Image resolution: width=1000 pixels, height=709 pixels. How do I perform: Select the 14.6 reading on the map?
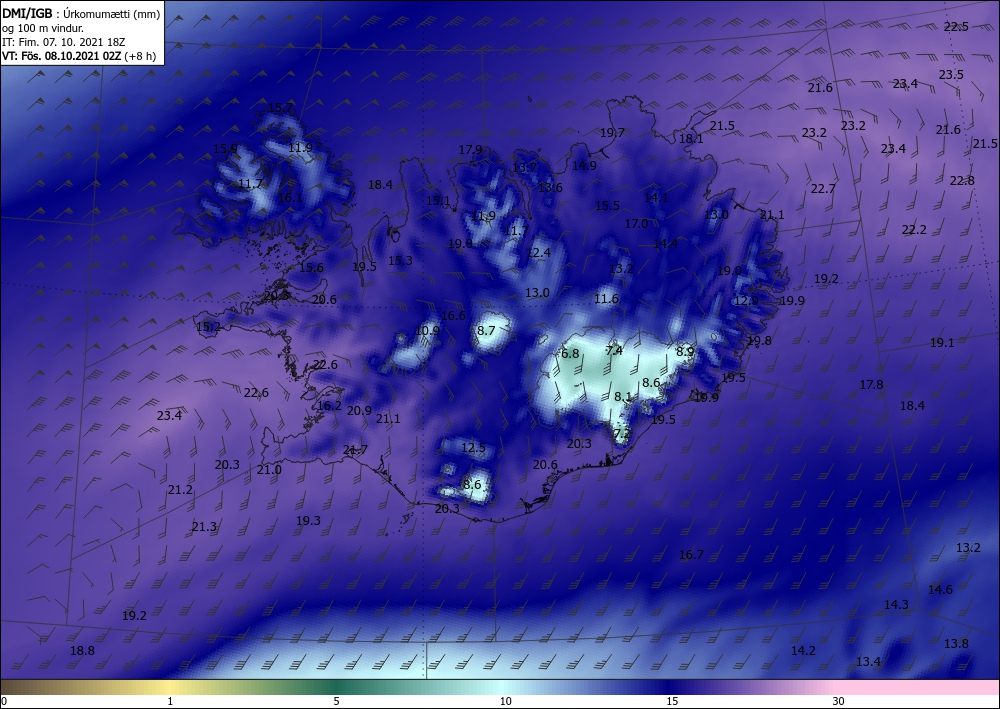coord(940,589)
